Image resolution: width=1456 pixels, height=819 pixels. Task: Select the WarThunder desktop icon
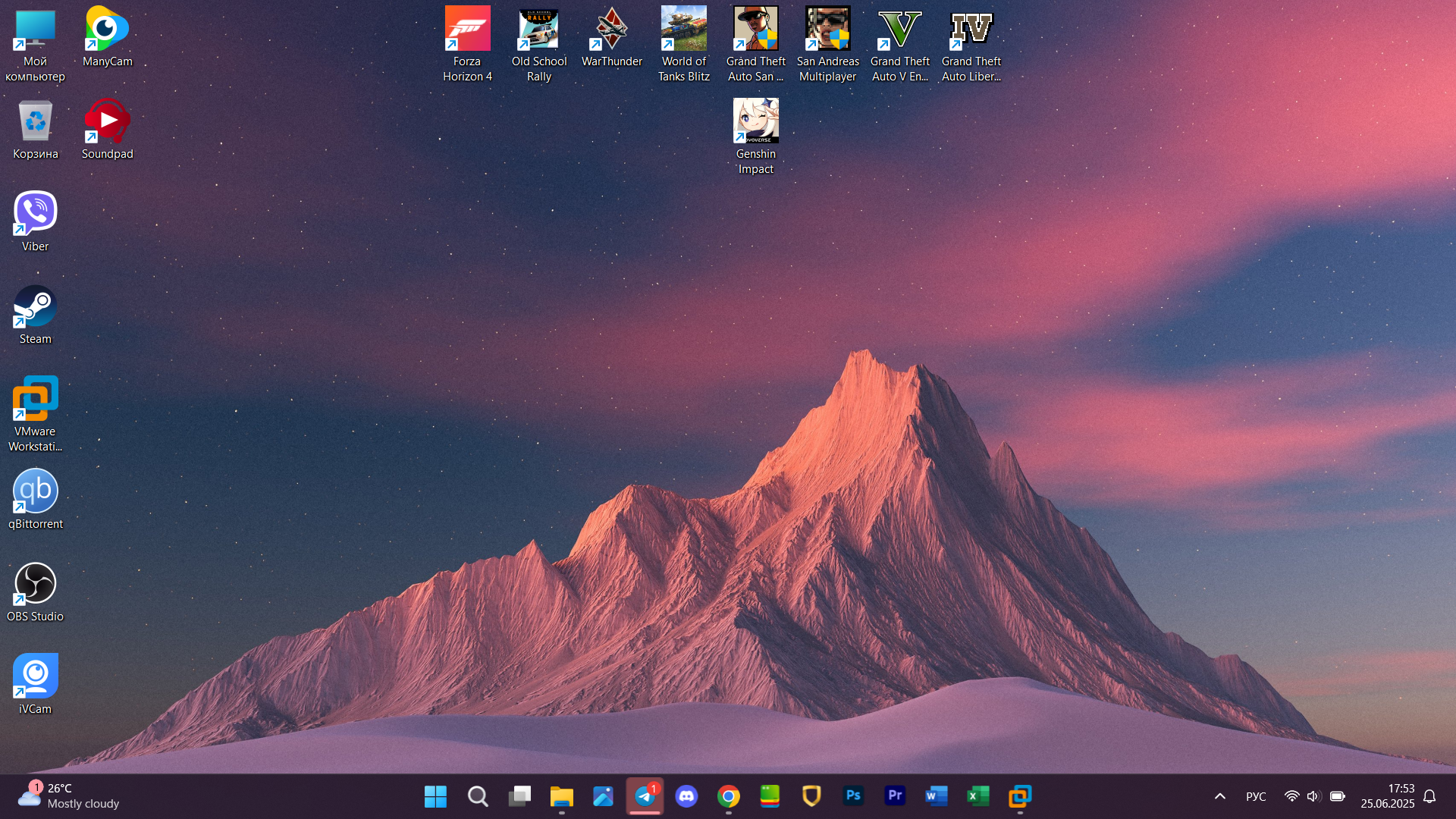pos(611,30)
